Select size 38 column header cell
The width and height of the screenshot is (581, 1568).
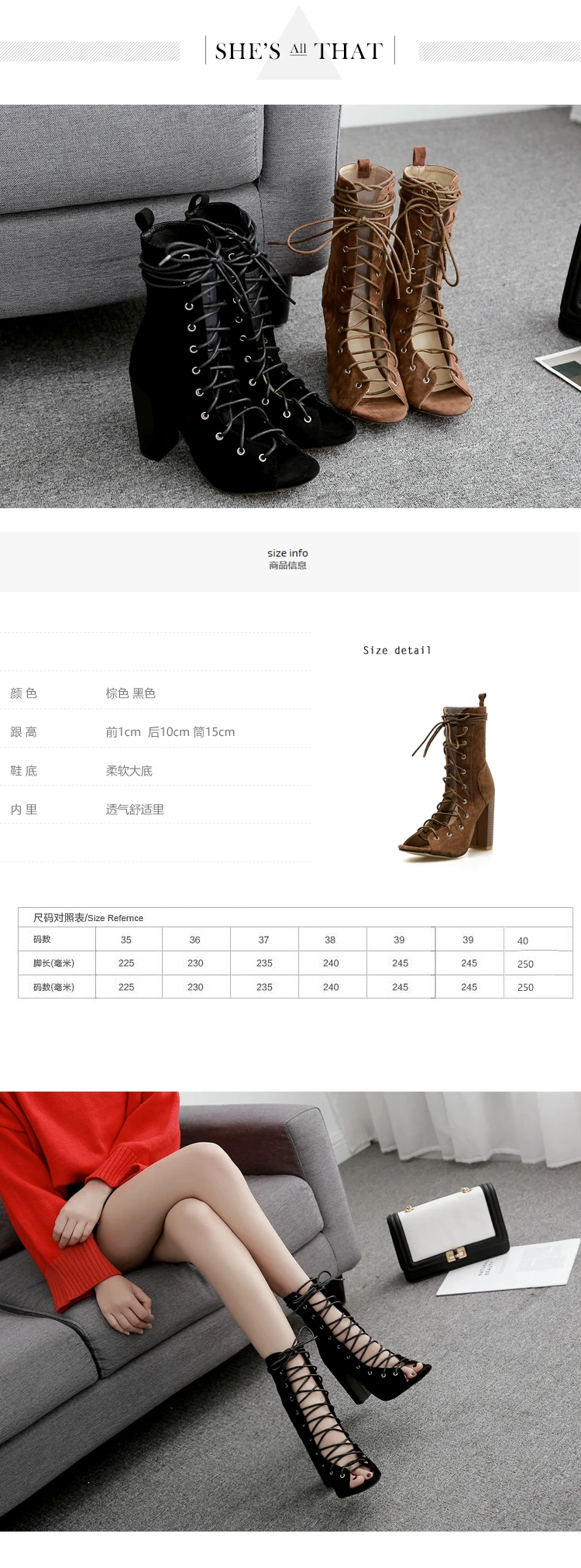[331, 940]
